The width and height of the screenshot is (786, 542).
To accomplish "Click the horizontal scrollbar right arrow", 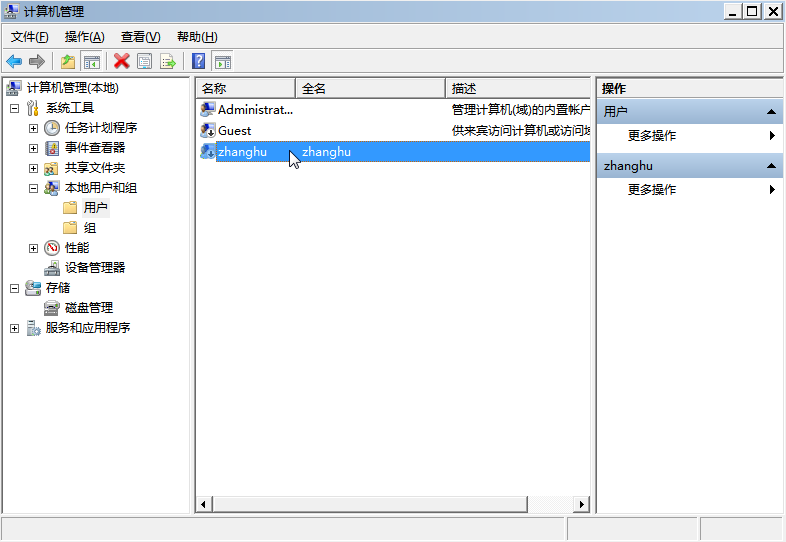I will [x=583, y=505].
